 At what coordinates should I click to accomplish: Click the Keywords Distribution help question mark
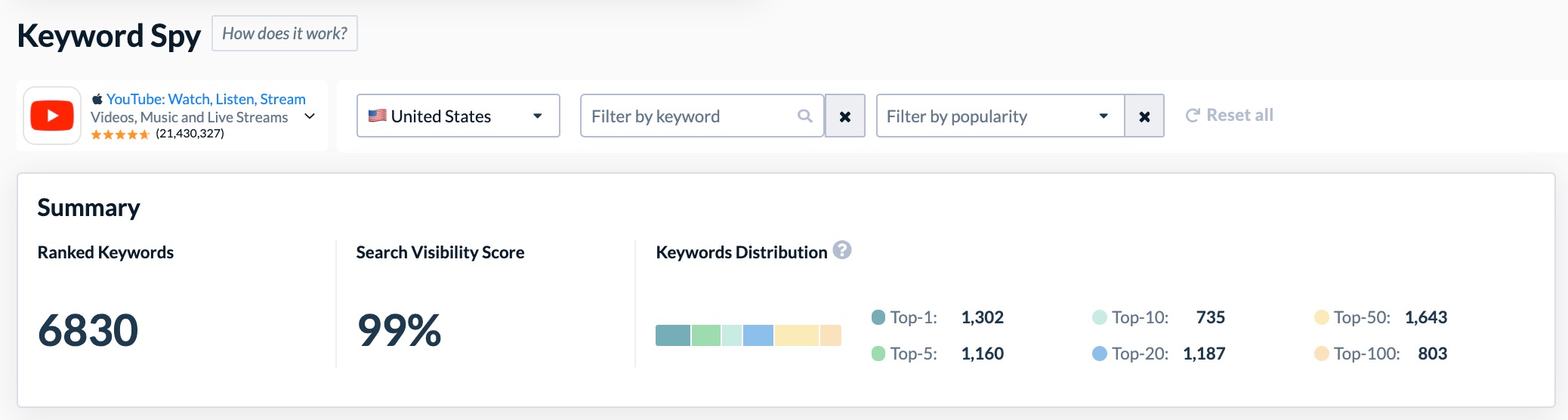(x=842, y=250)
